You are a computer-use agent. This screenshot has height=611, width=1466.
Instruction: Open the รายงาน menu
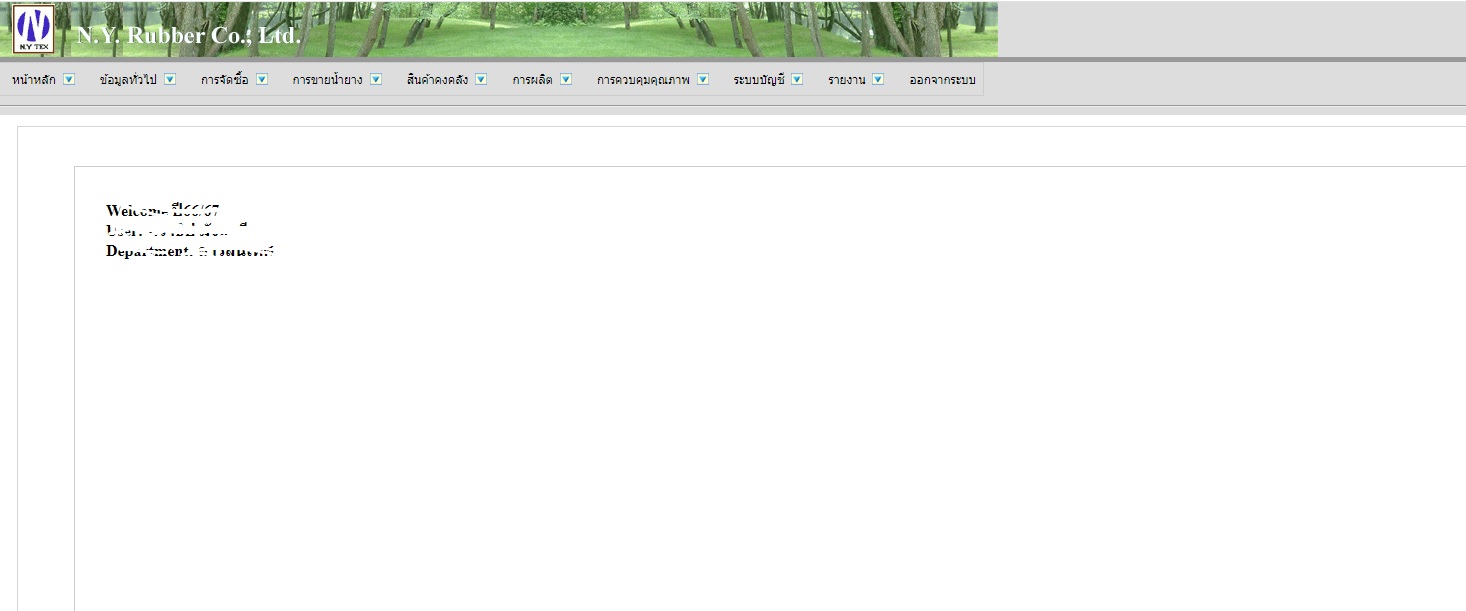[x=846, y=80]
